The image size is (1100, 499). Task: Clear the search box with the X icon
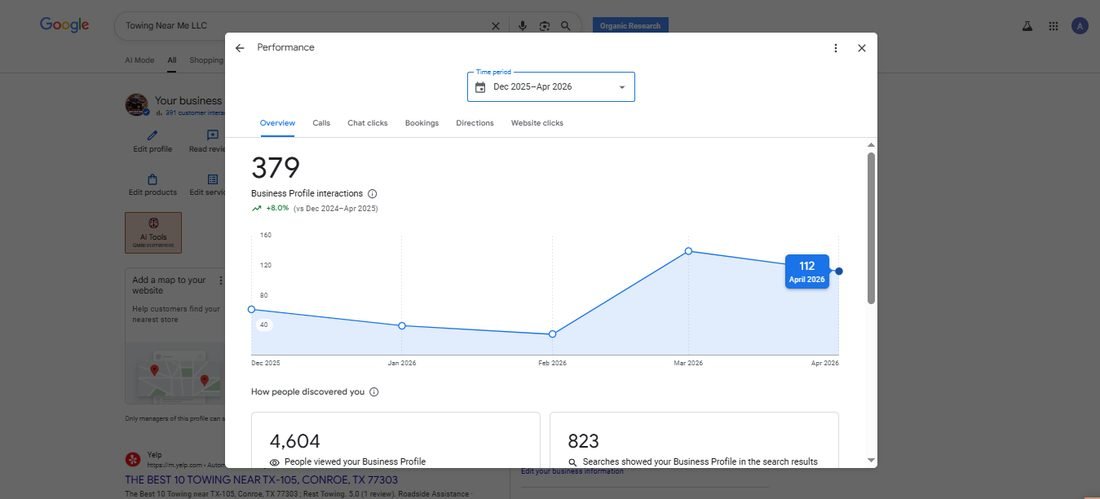[495, 26]
